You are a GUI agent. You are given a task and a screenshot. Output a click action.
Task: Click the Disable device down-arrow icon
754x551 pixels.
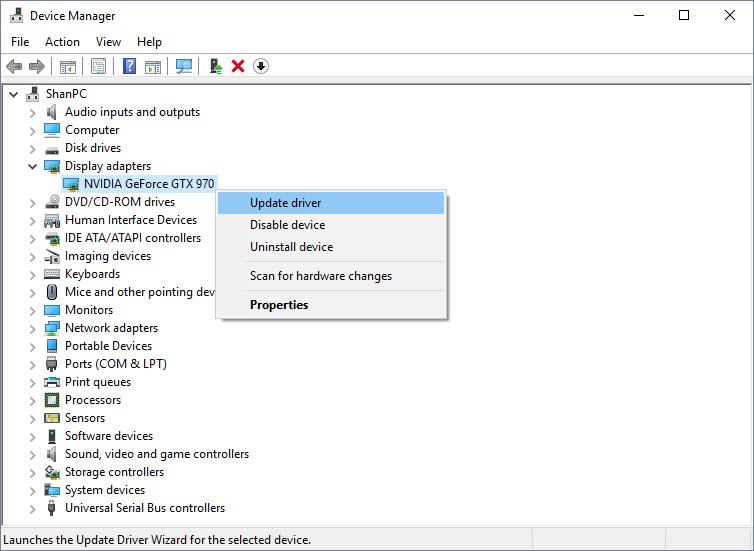261,66
